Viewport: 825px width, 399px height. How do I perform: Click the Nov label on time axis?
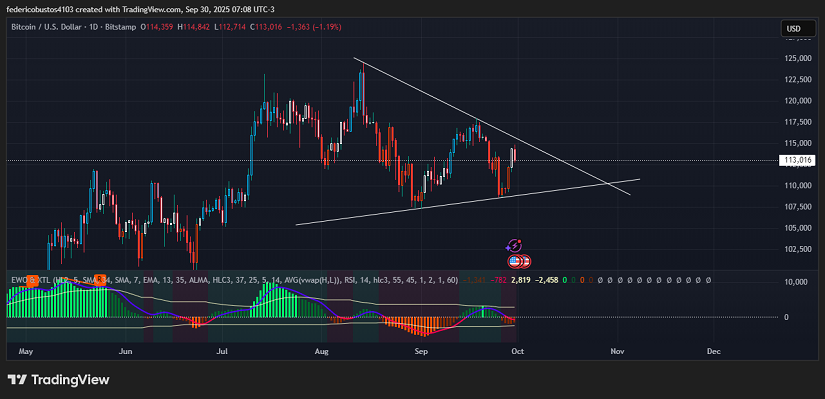pyautogui.click(x=617, y=351)
